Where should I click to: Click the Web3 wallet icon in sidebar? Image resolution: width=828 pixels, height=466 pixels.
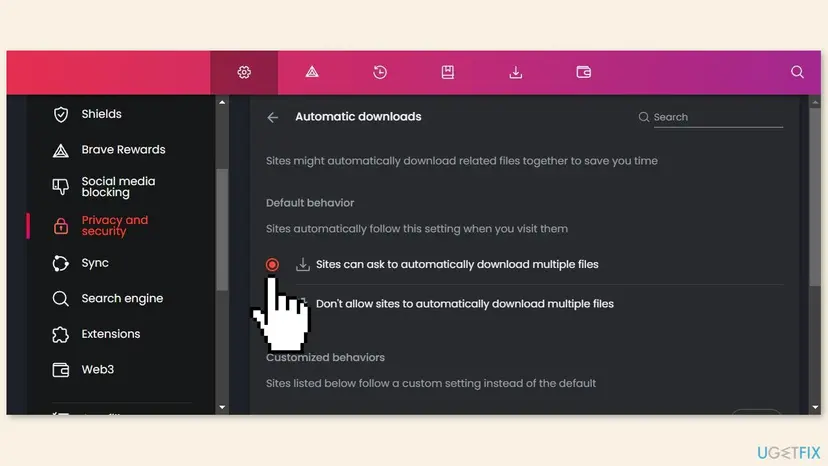pyautogui.click(x=61, y=370)
